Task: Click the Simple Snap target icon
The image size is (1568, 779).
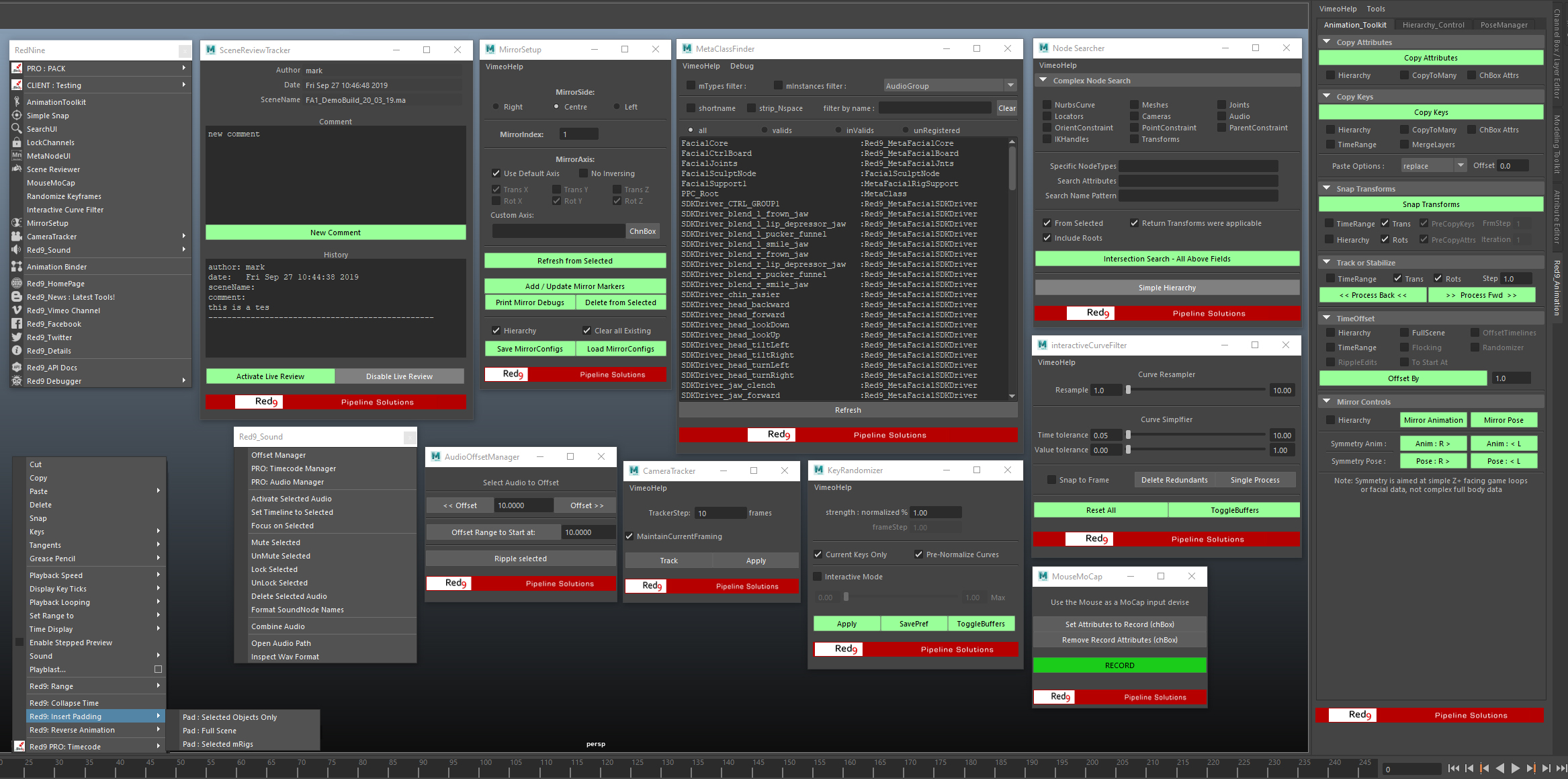Action: 17,116
